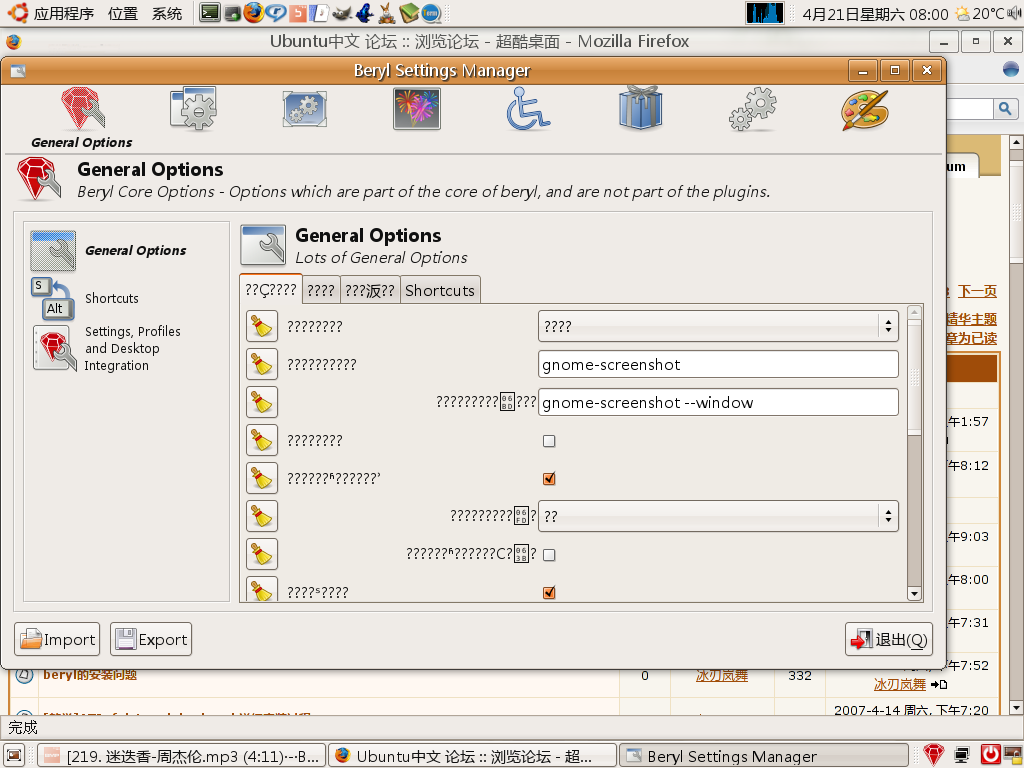1024x768 pixels.
Task: Select the General Options ruby category icon
Action: pyautogui.click(x=82, y=109)
